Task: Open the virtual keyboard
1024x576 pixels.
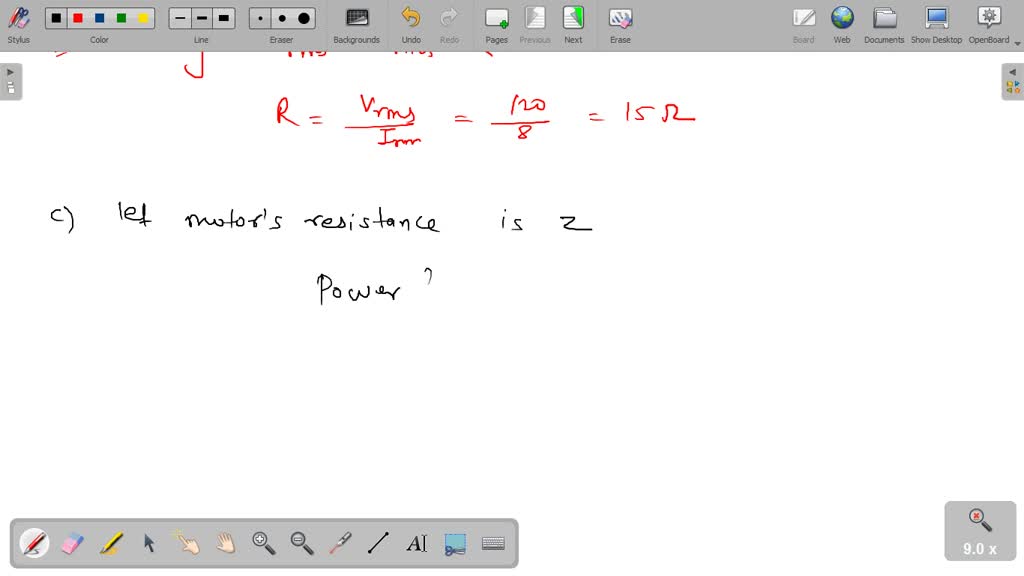Action: [x=492, y=543]
